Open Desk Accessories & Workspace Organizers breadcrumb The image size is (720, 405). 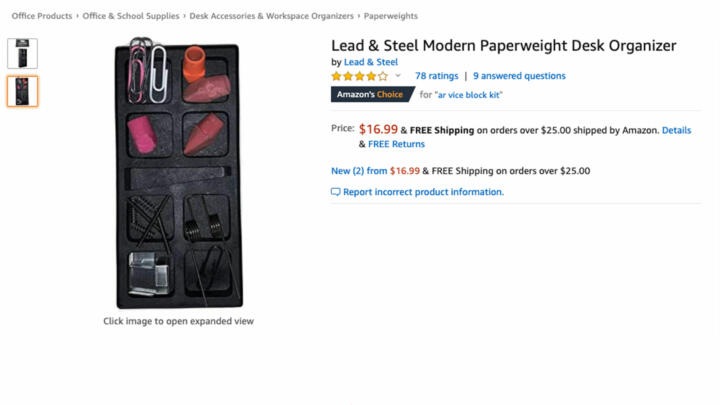click(271, 16)
